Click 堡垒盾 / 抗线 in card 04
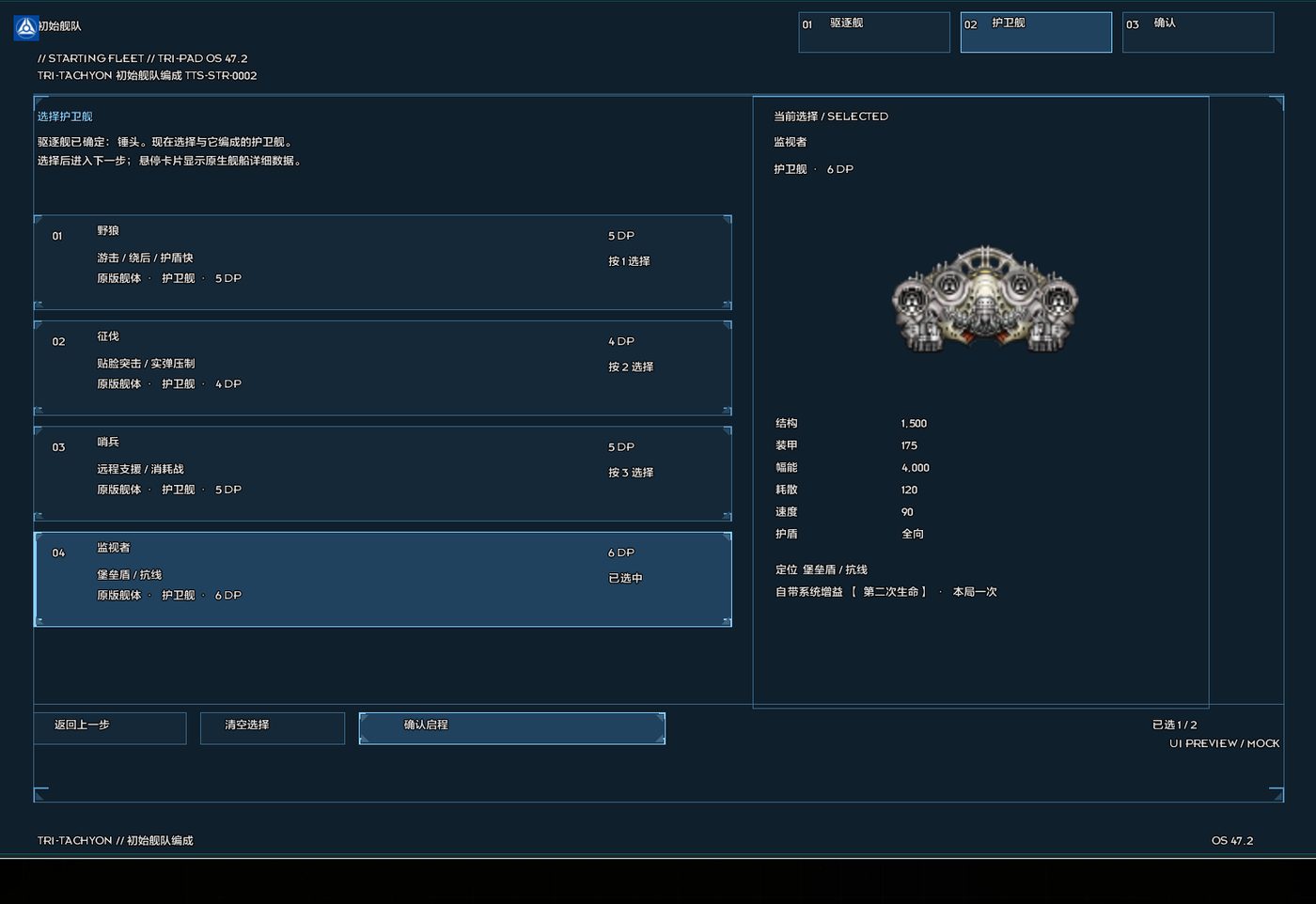This screenshot has width=1316, height=904. pos(129,575)
